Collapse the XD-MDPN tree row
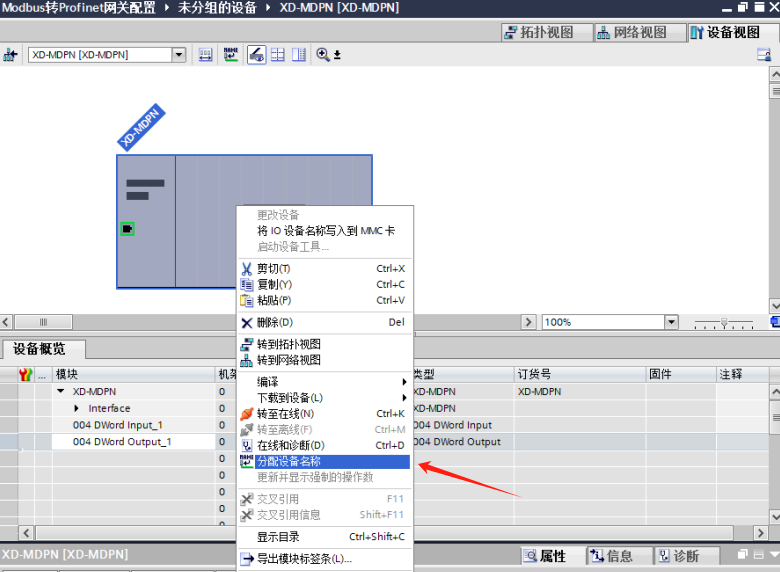 61,391
